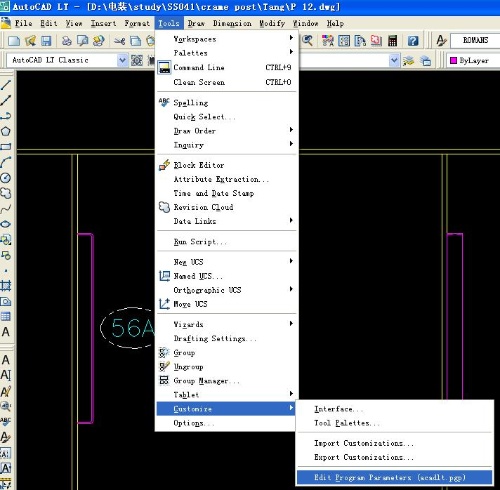Click the Cut scissors icon
This screenshot has width=500, height=490.
(119, 41)
